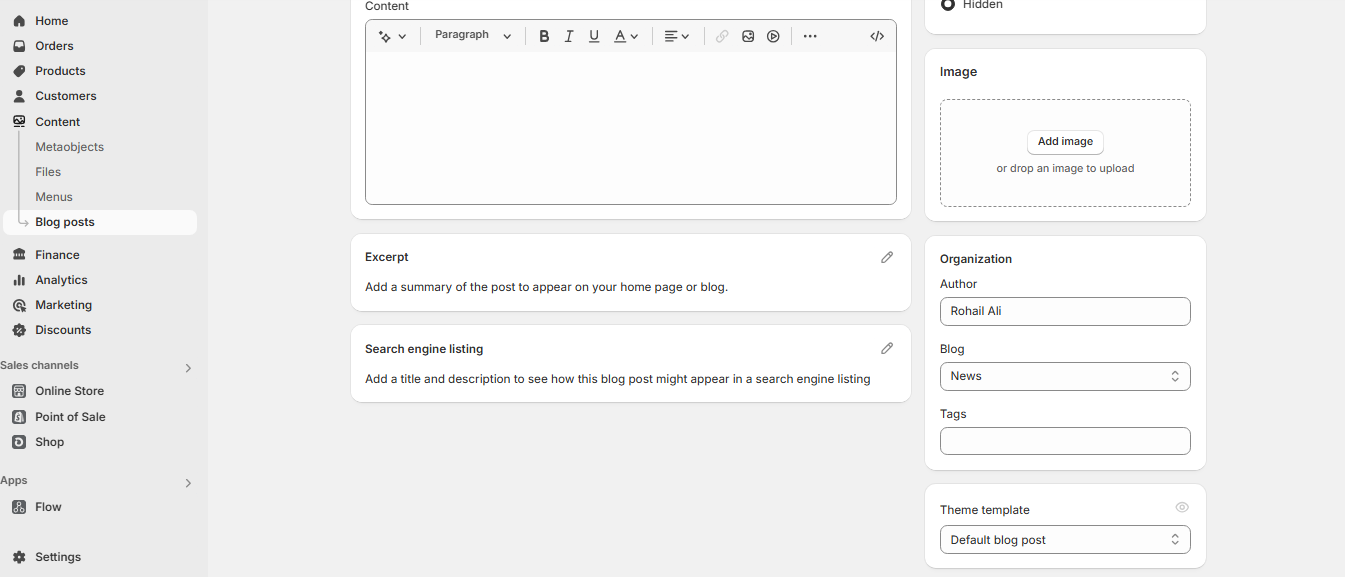The image size is (1345, 577).
Task: Toggle underline formatting in editor
Action: click(x=594, y=36)
